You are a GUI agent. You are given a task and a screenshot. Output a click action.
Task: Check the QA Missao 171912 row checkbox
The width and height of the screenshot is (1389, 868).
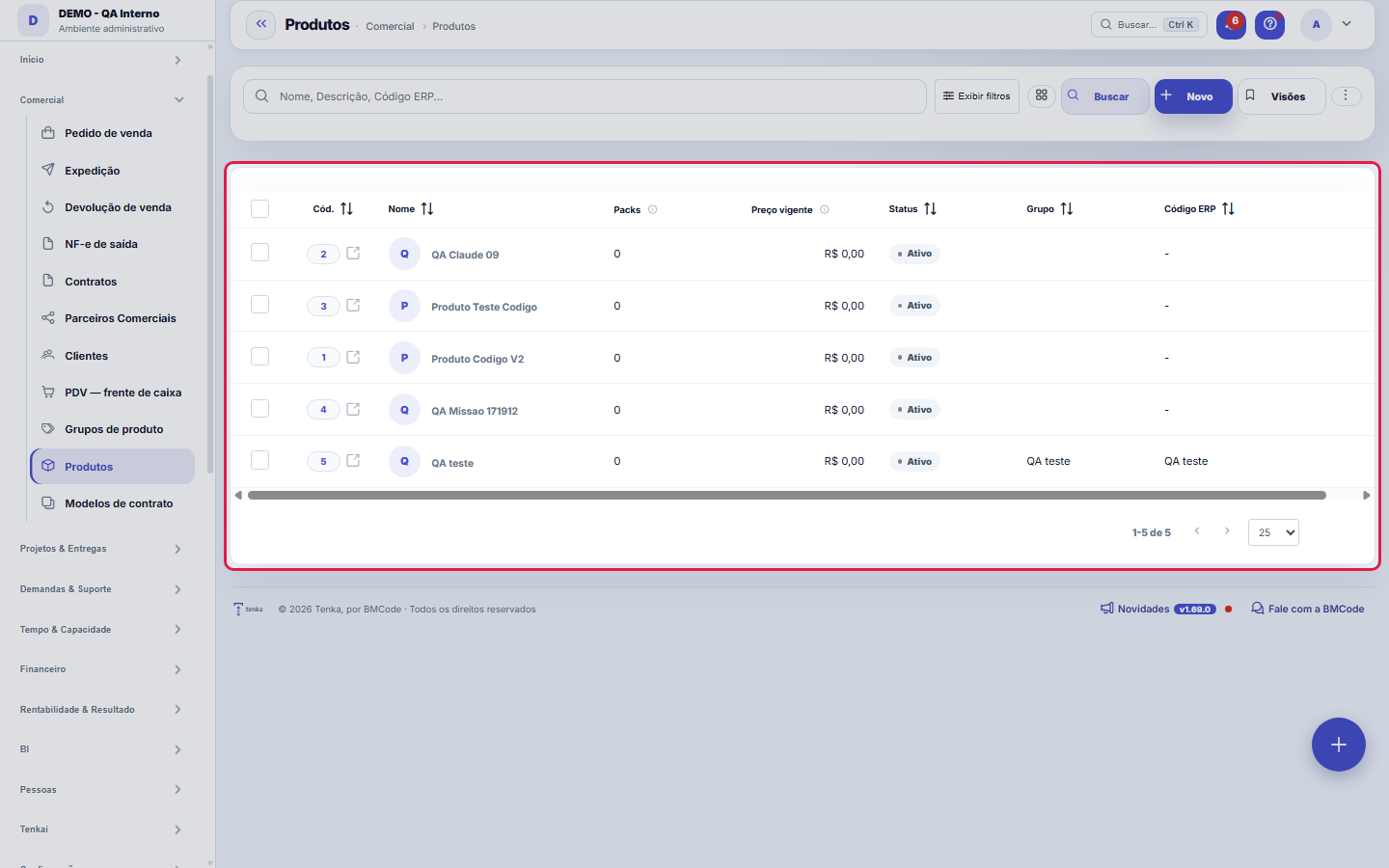[x=259, y=409]
